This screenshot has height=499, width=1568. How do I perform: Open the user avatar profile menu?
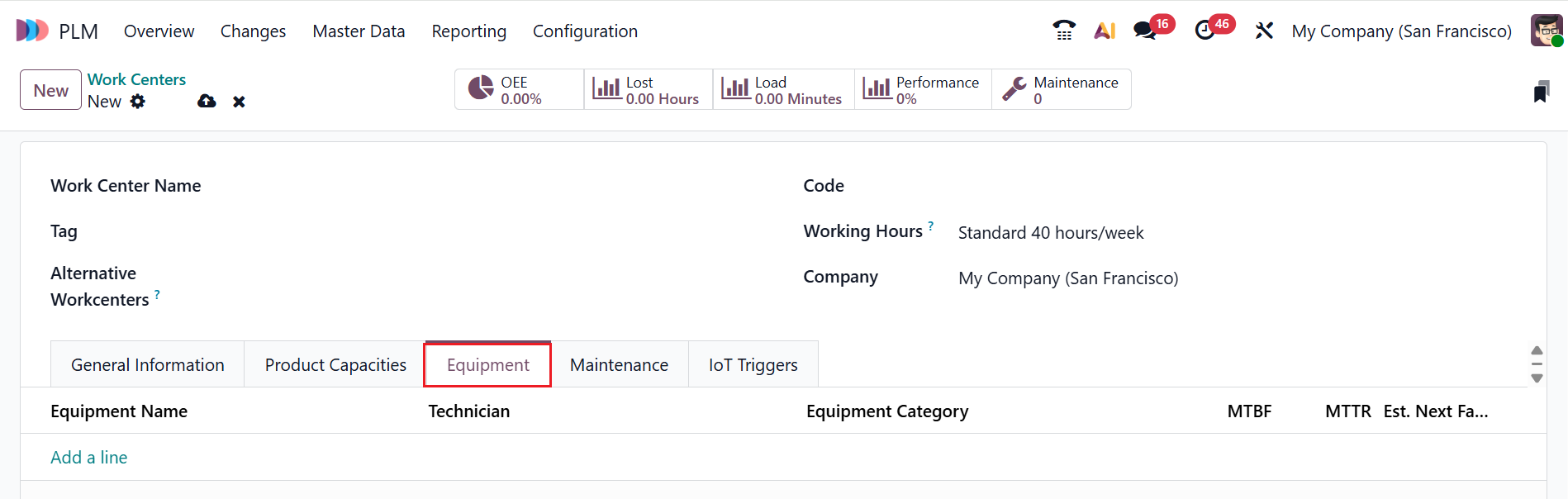coord(1547,31)
